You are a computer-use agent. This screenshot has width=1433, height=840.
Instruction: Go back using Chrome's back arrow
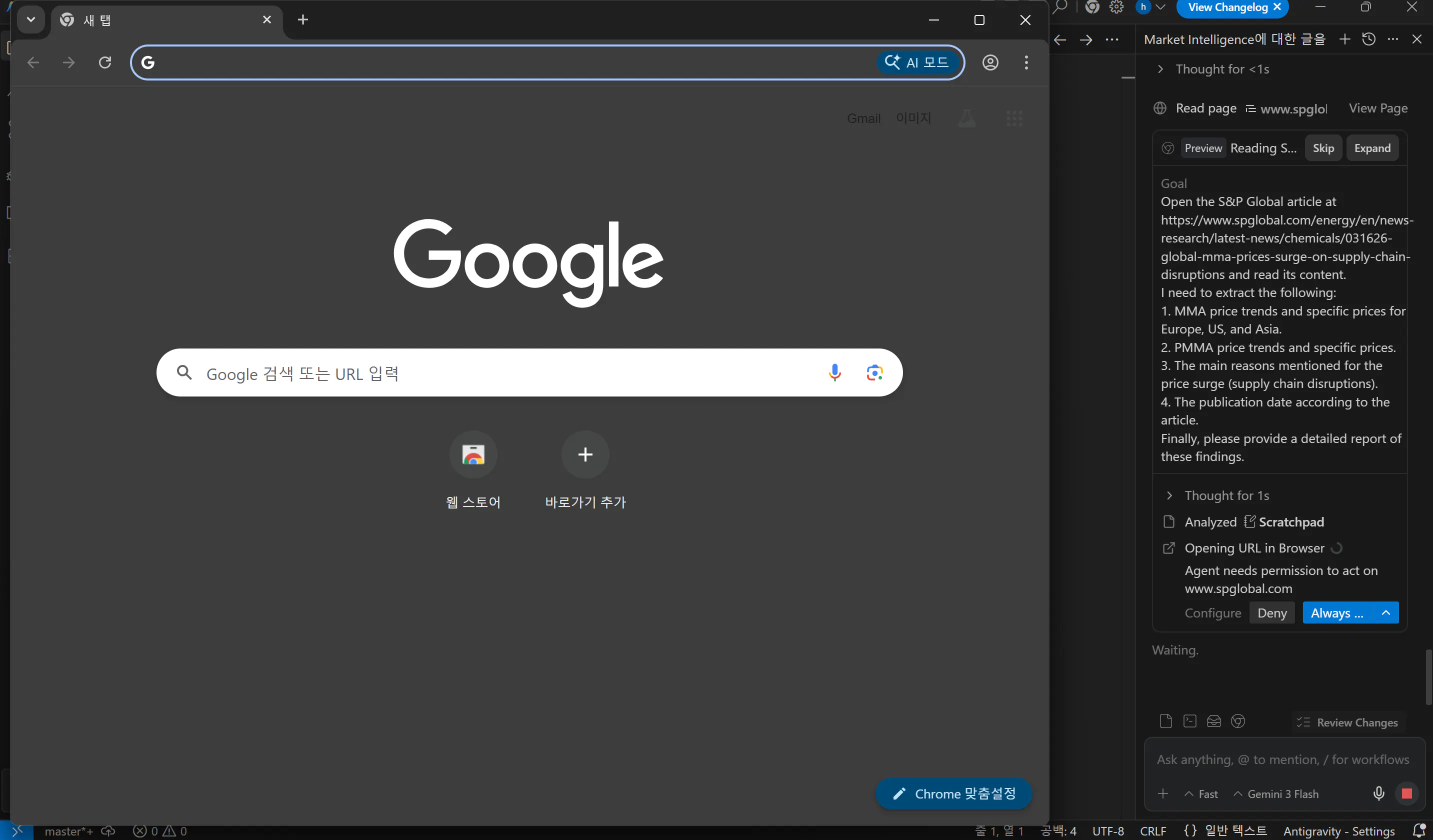pyautogui.click(x=33, y=62)
